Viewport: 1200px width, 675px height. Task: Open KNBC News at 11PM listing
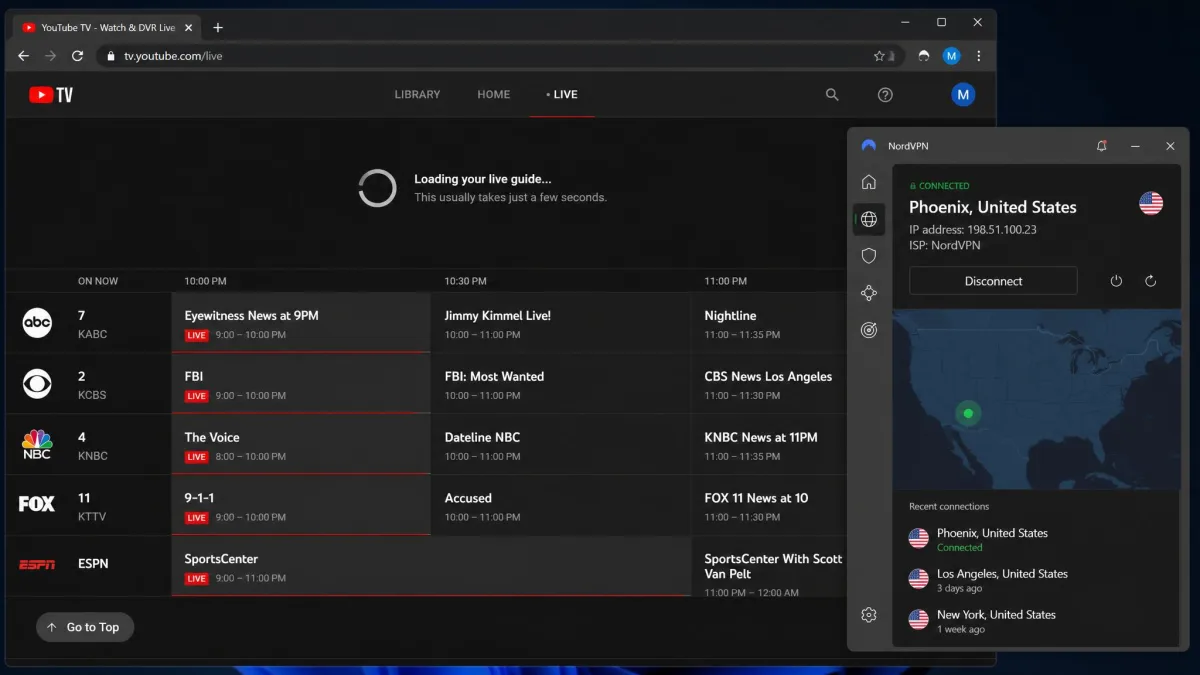[x=768, y=445]
